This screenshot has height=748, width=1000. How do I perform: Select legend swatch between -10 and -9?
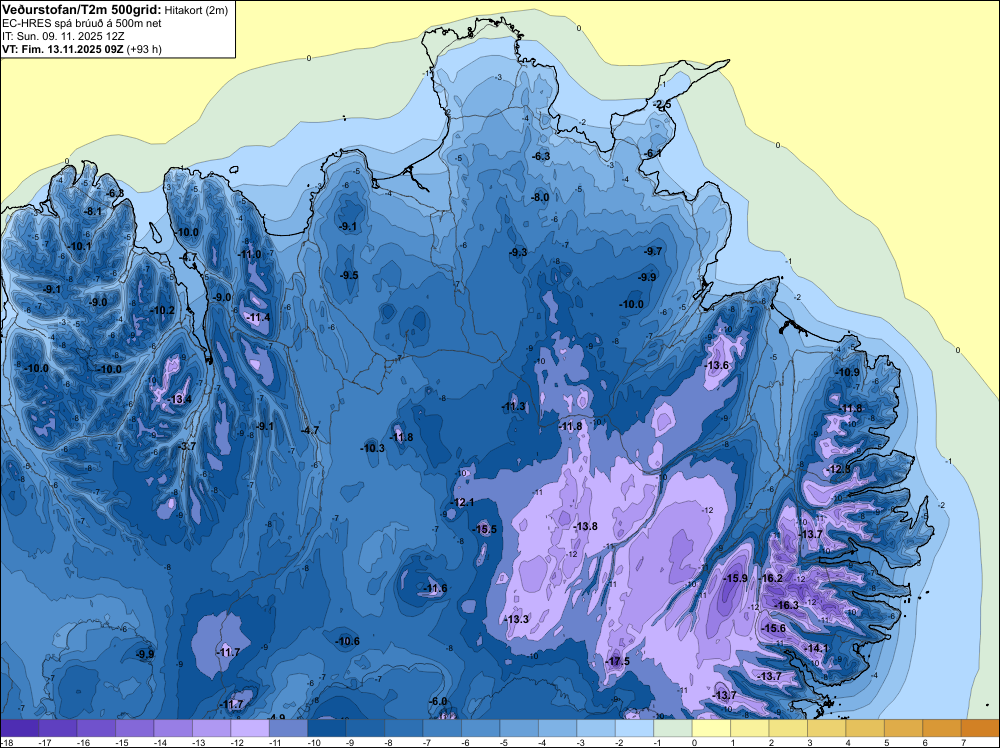tap(327, 728)
